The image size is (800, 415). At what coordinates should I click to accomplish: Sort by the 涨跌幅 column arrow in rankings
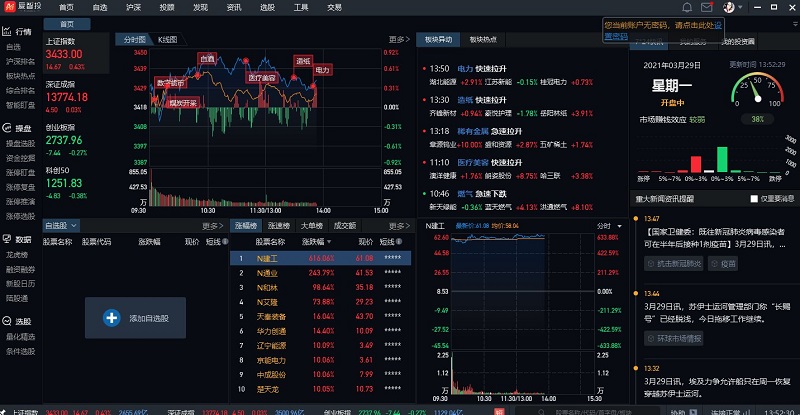pos(329,241)
